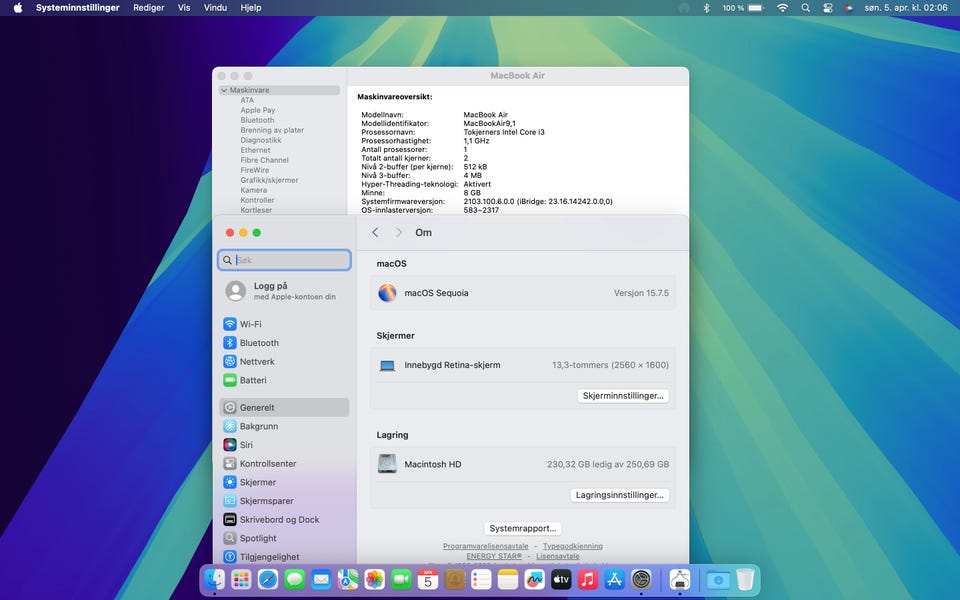The width and height of the screenshot is (960, 600).
Task: Launch Safari from the Dock
Action: (268, 579)
